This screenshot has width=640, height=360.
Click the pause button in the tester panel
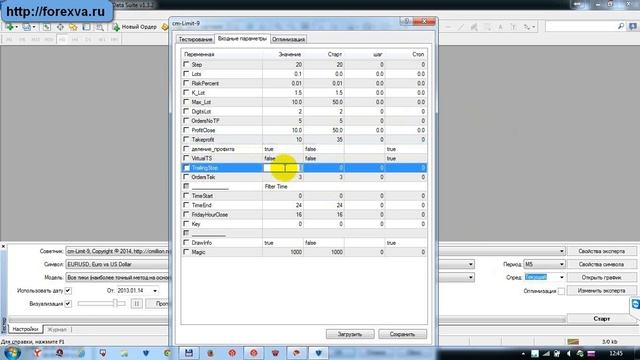(x=136, y=304)
